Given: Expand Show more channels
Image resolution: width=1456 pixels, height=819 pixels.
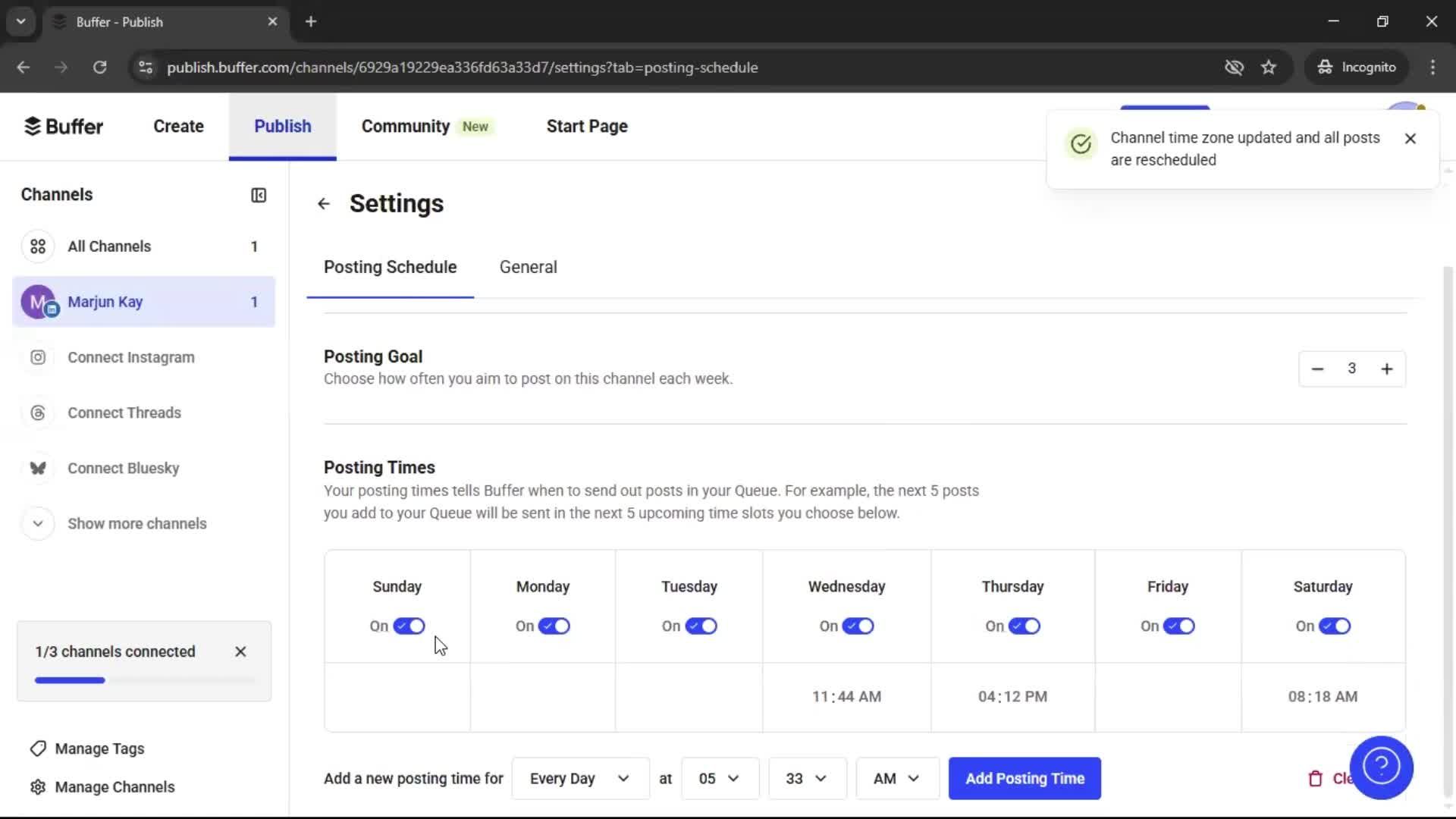Looking at the screenshot, I should [136, 523].
